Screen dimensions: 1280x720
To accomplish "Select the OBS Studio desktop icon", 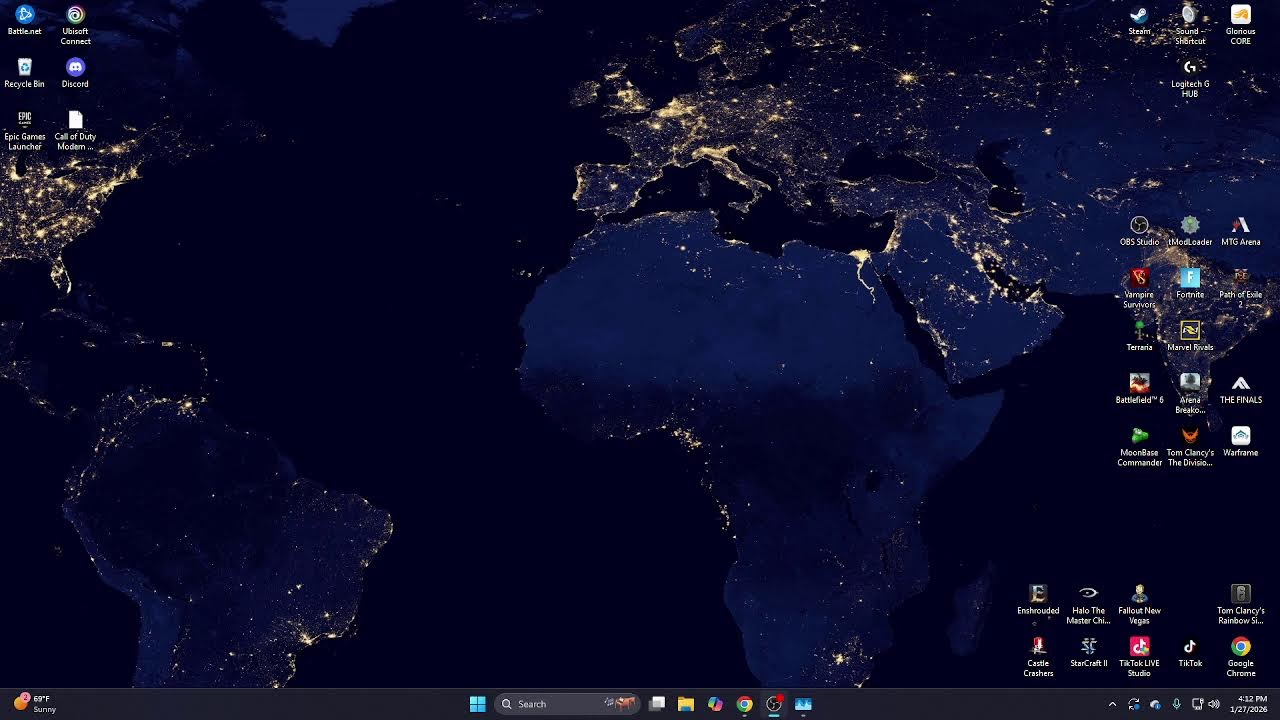I will coord(1139,231).
